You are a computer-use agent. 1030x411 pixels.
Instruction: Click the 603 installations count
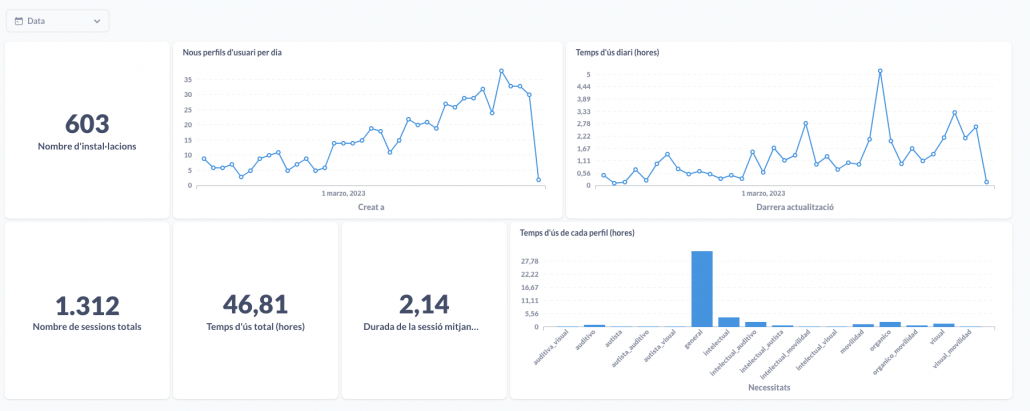pyautogui.click(x=87, y=123)
